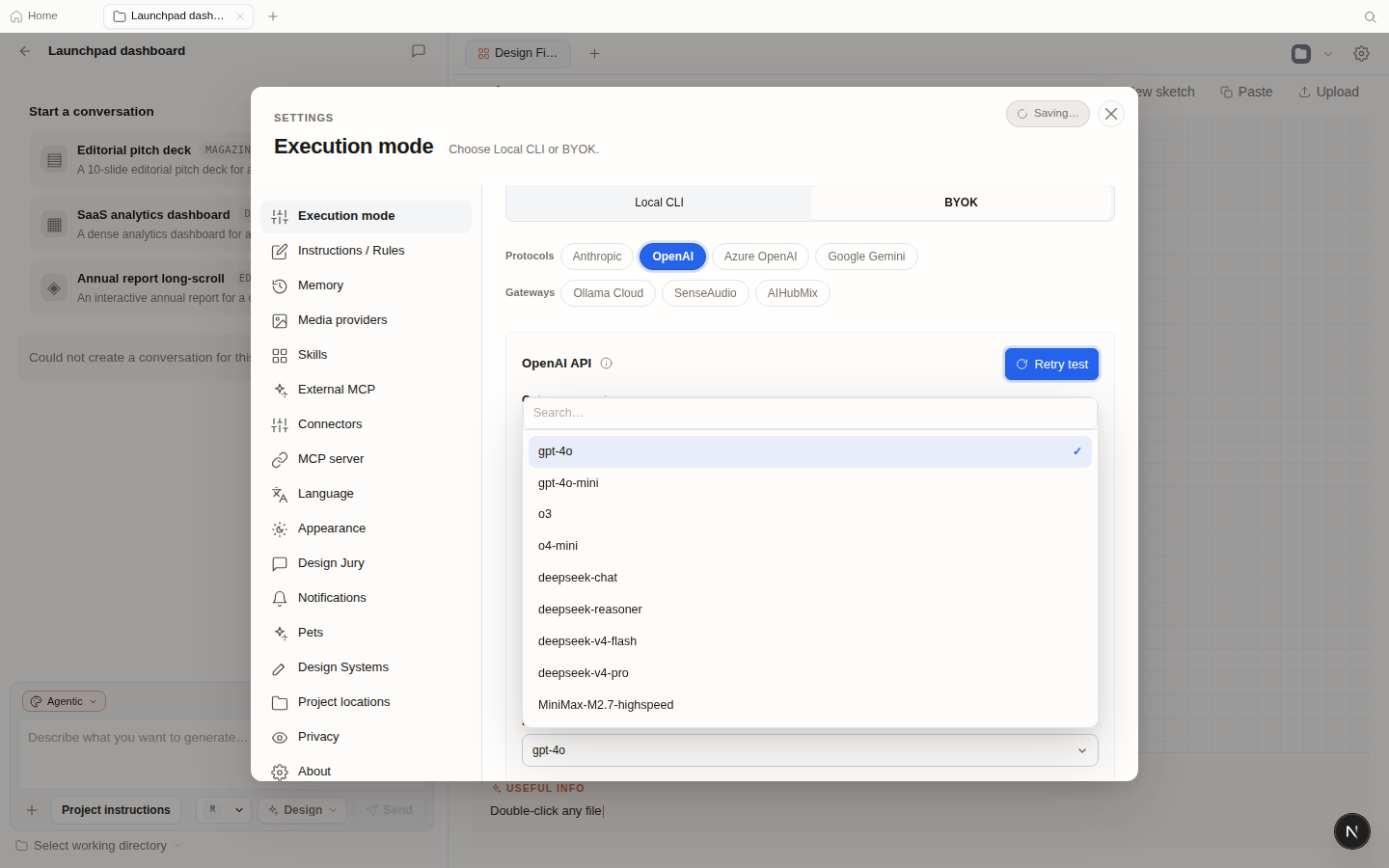Open External MCP settings
Image resolution: width=1389 pixels, height=868 pixels.
(366, 390)
